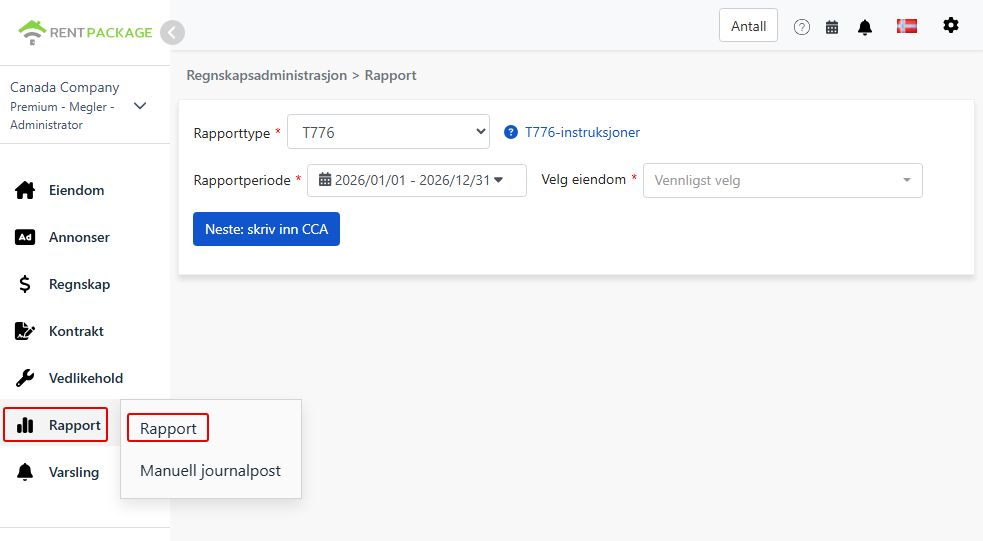The width and height of the screenshot is (983, 541).
Task: Click the Vedlikehold wrench icon
Action: click(x=25, y=378)
